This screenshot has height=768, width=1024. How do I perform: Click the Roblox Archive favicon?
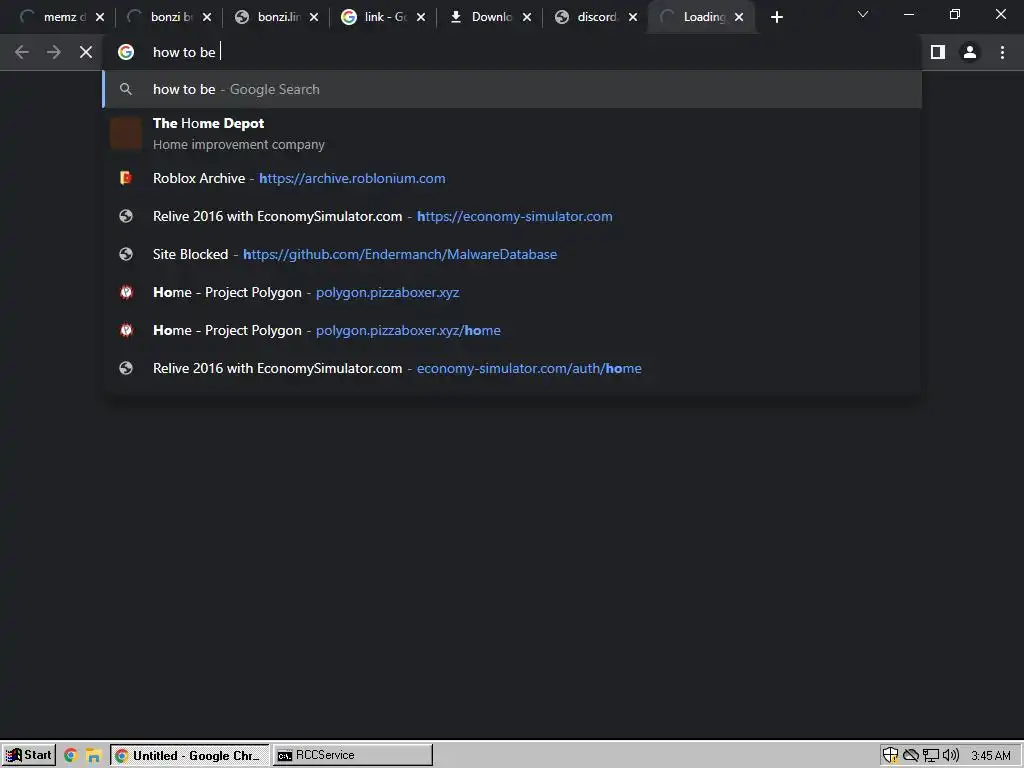pos(126,178)
